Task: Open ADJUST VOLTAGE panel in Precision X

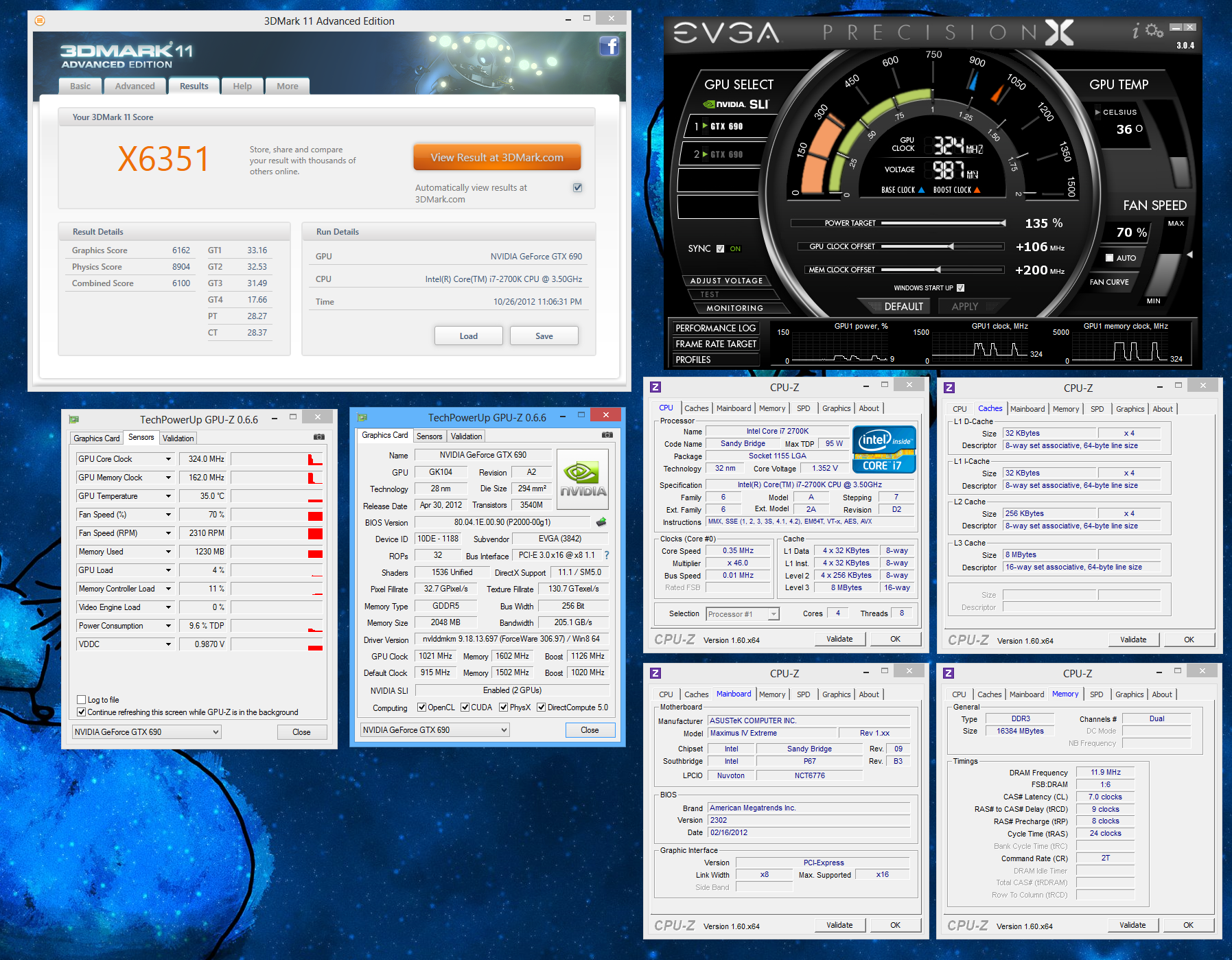Action: tap(726, 281)
